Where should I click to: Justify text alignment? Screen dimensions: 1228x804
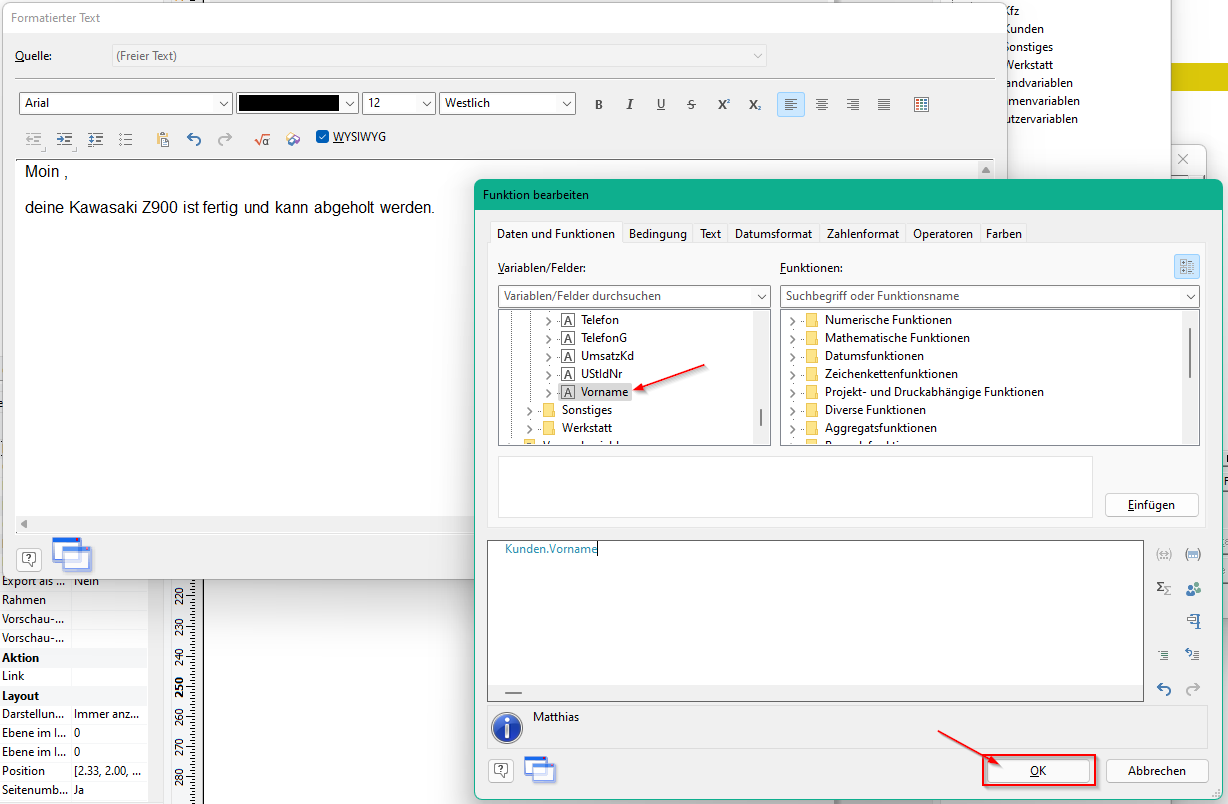(x=884, y=104)
